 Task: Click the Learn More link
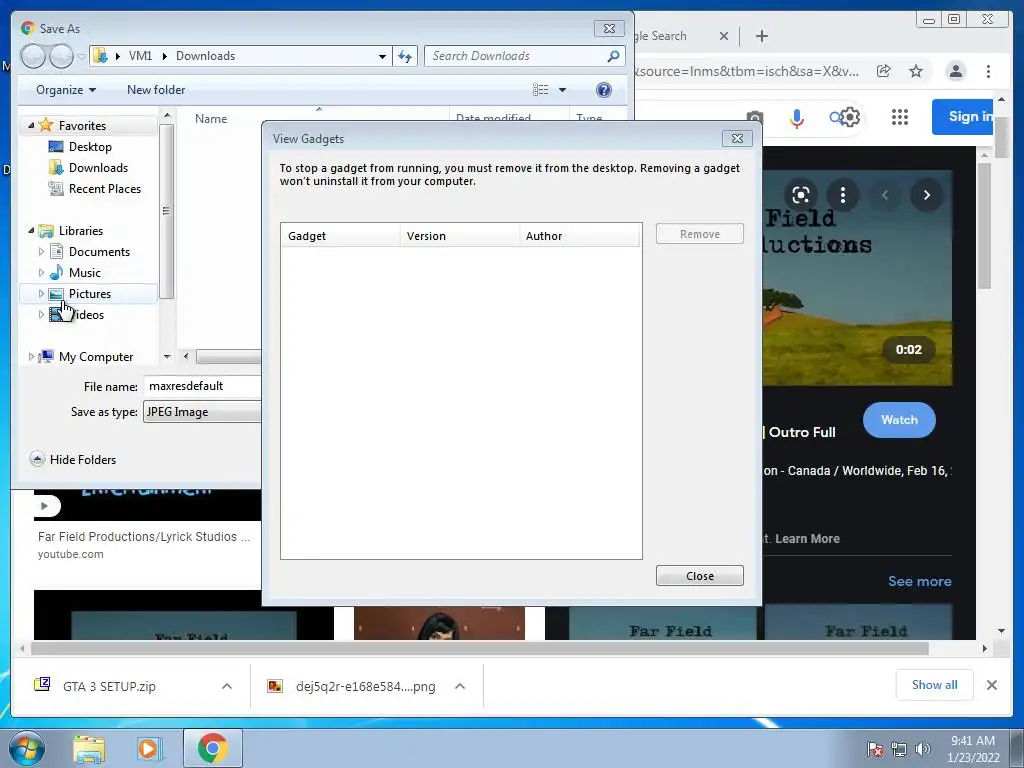tap(807, 539)
